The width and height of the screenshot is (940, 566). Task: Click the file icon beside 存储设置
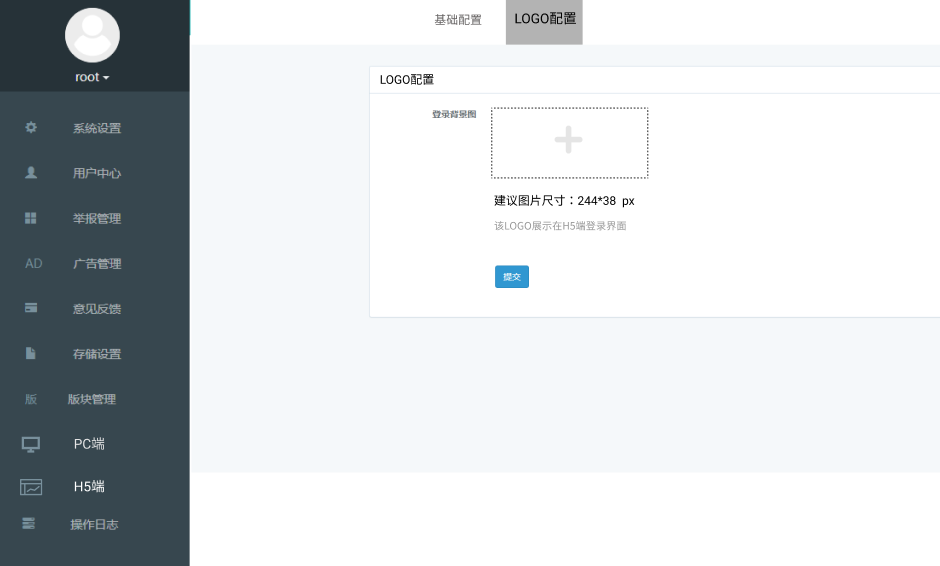(x=31, y=353)
